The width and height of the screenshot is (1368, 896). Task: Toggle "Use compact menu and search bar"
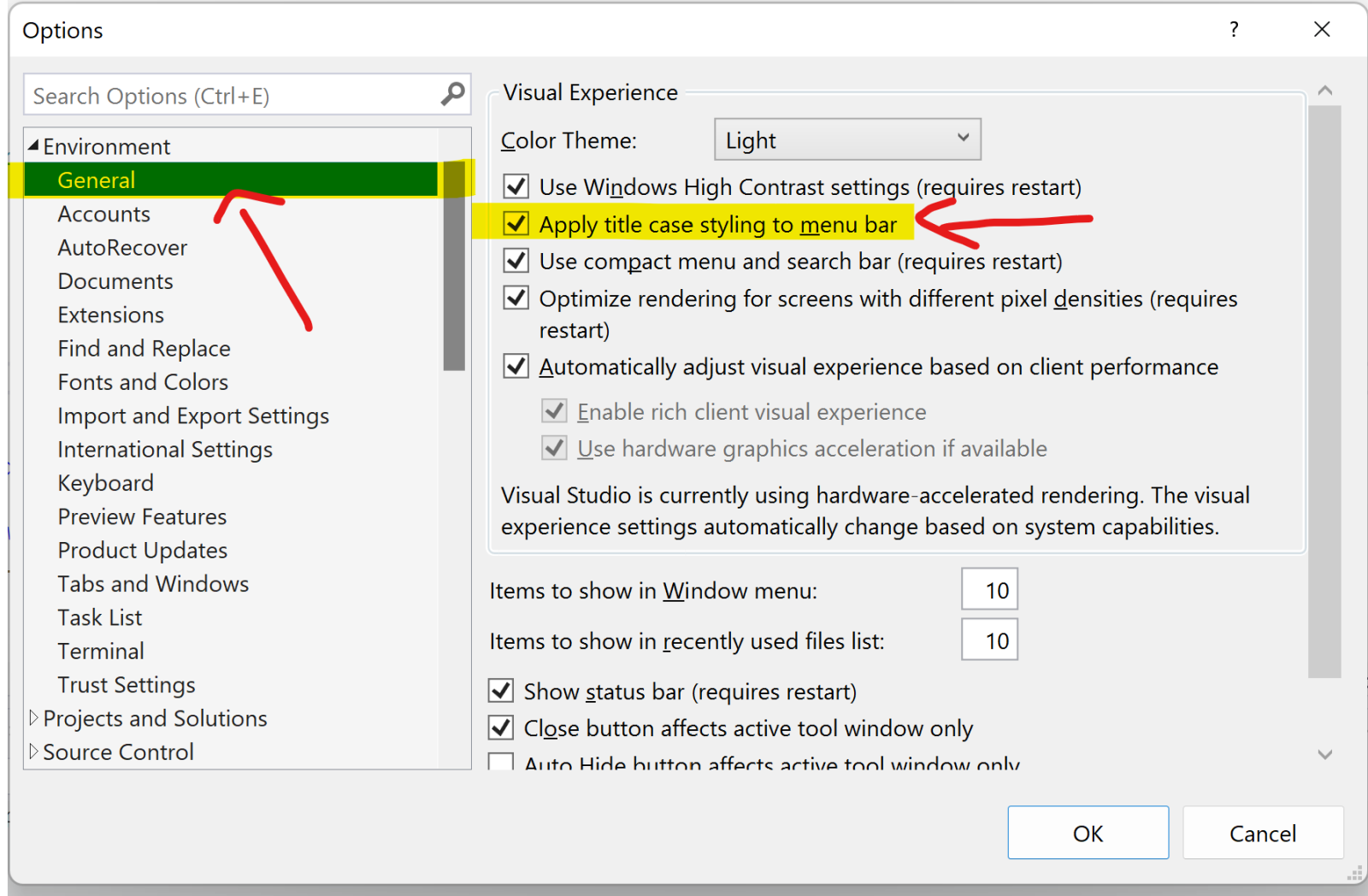click(516, 261)
